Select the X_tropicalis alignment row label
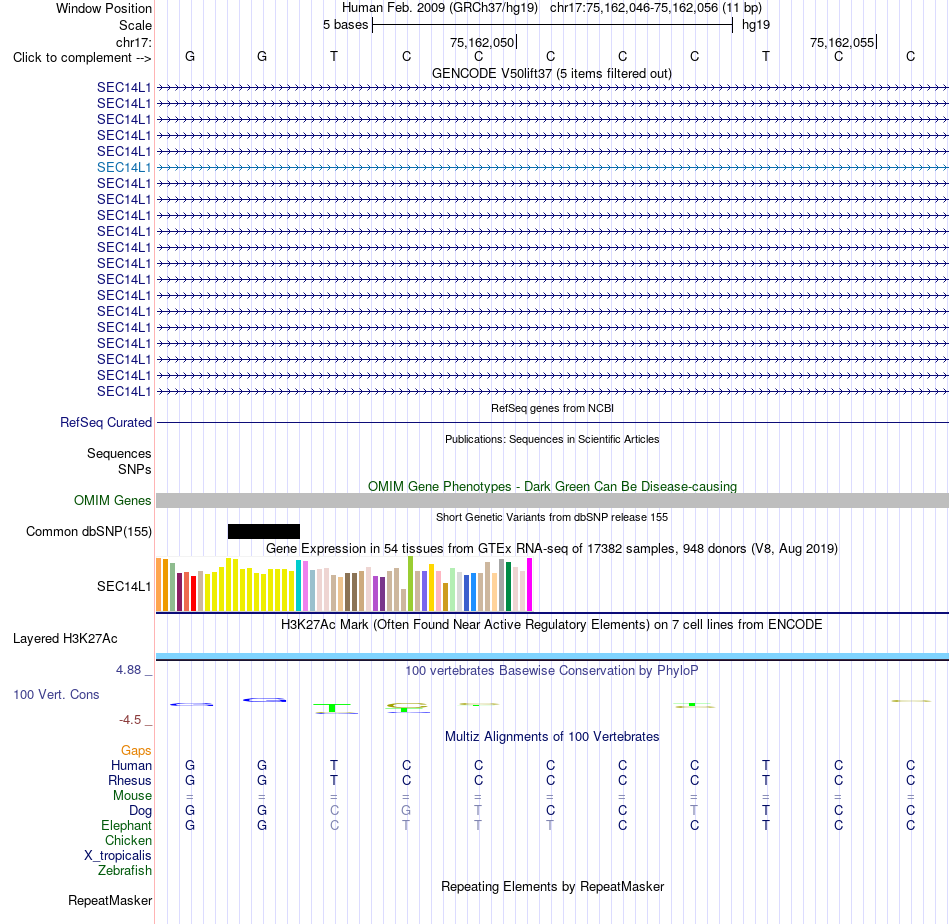 [x=118, y=856]
